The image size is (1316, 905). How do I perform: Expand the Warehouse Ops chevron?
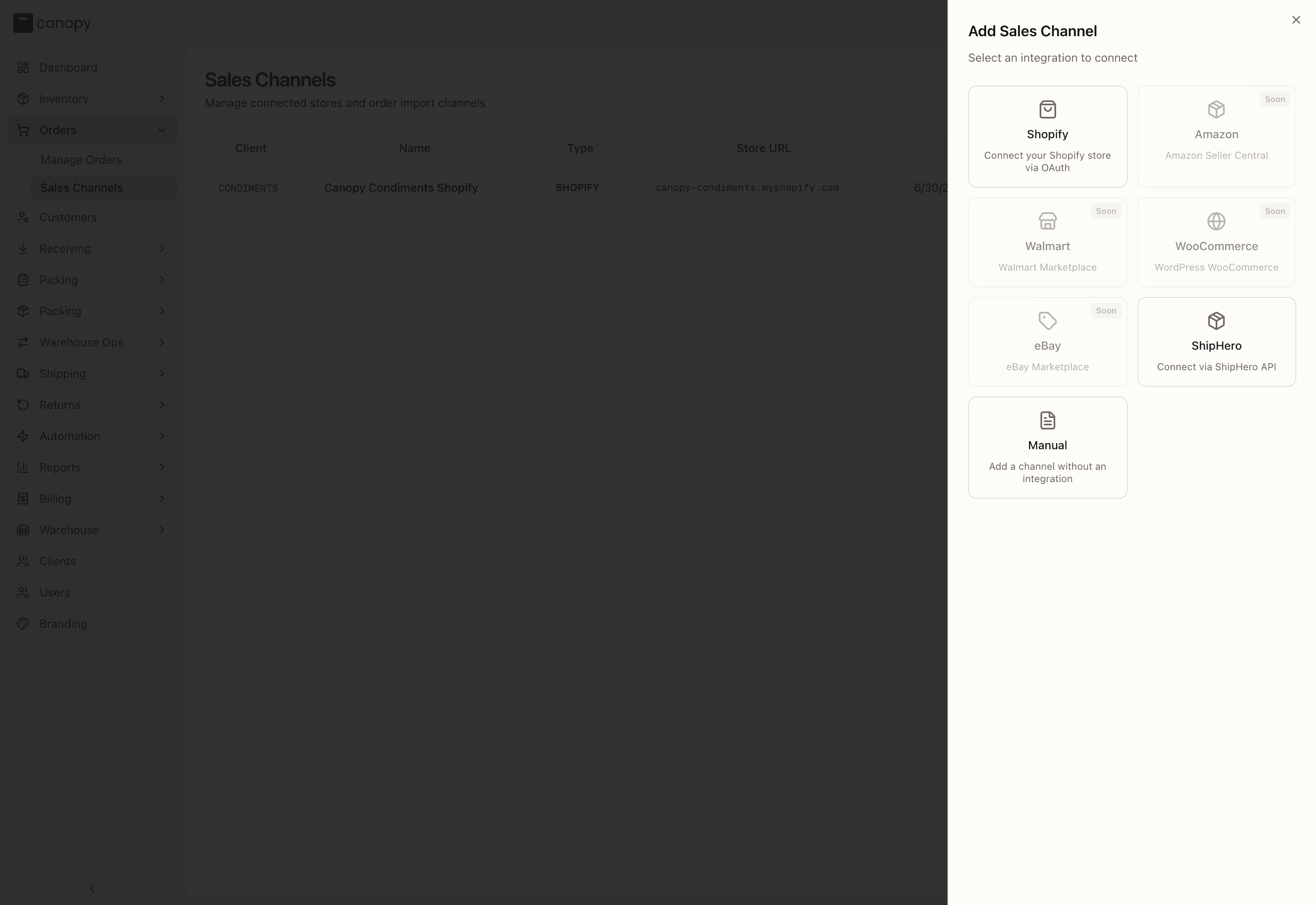coord(162,342)
